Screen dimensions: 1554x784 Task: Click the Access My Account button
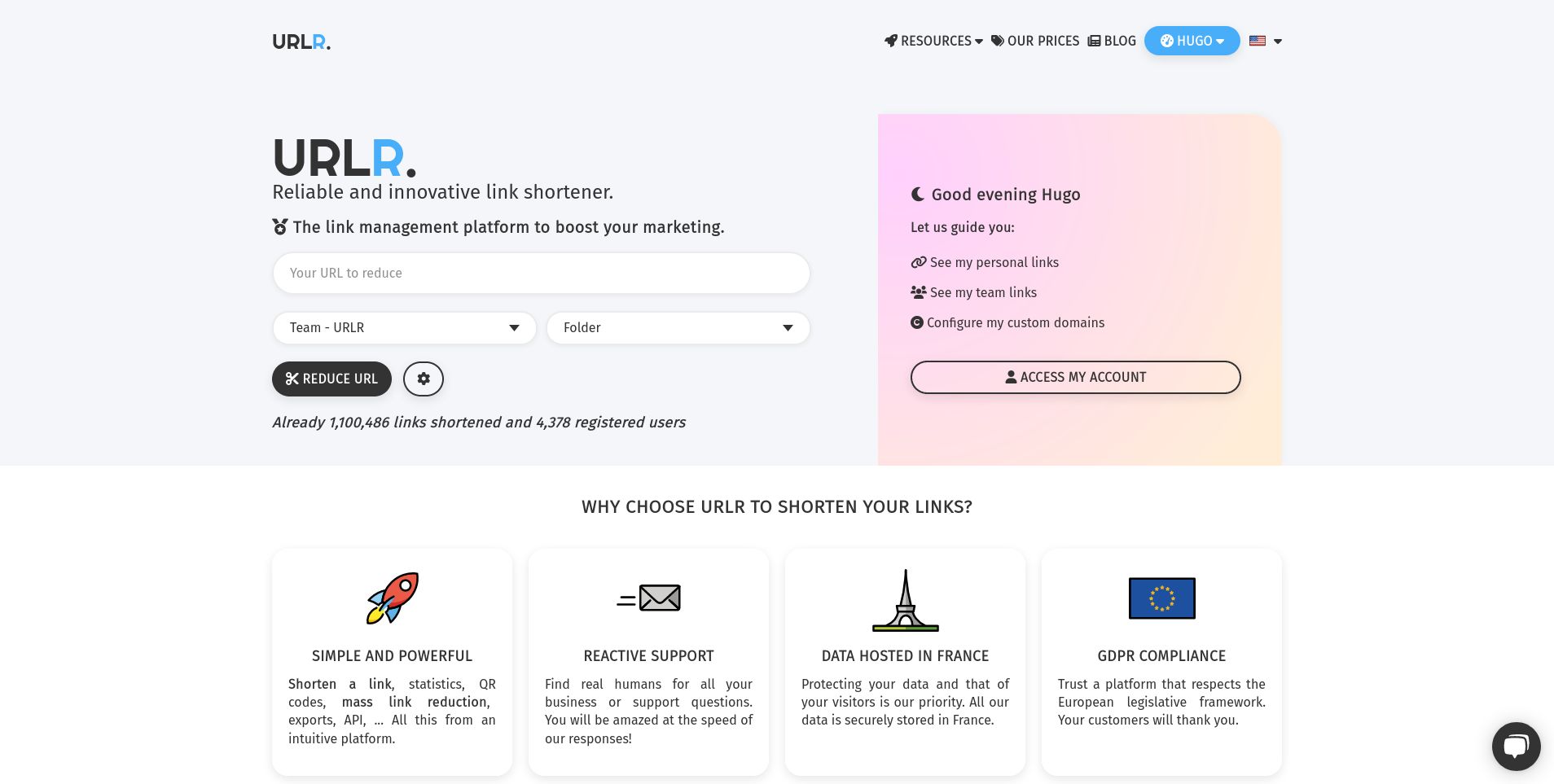(1075, 377)
